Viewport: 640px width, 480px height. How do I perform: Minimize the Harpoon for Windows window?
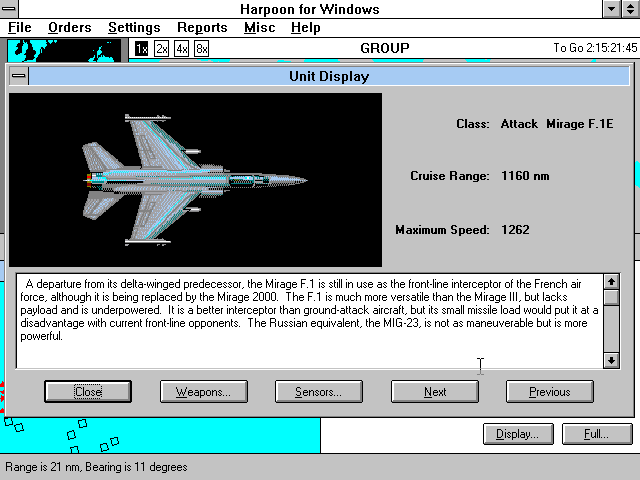click(612, 9)
